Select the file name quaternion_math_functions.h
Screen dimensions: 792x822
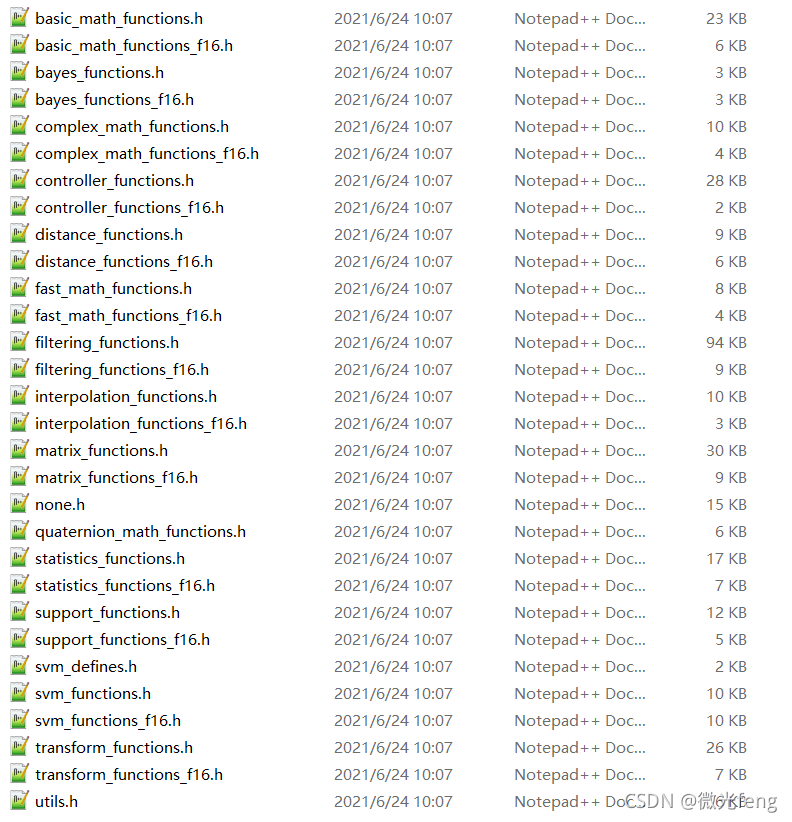(140, 532)
